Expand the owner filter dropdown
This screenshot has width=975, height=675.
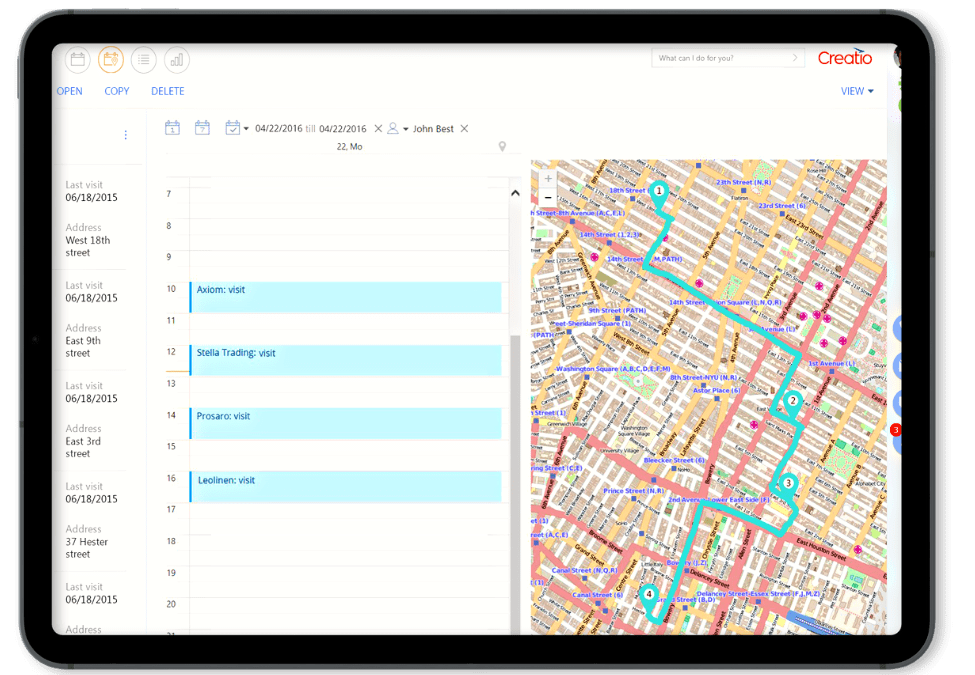[405, 129]
